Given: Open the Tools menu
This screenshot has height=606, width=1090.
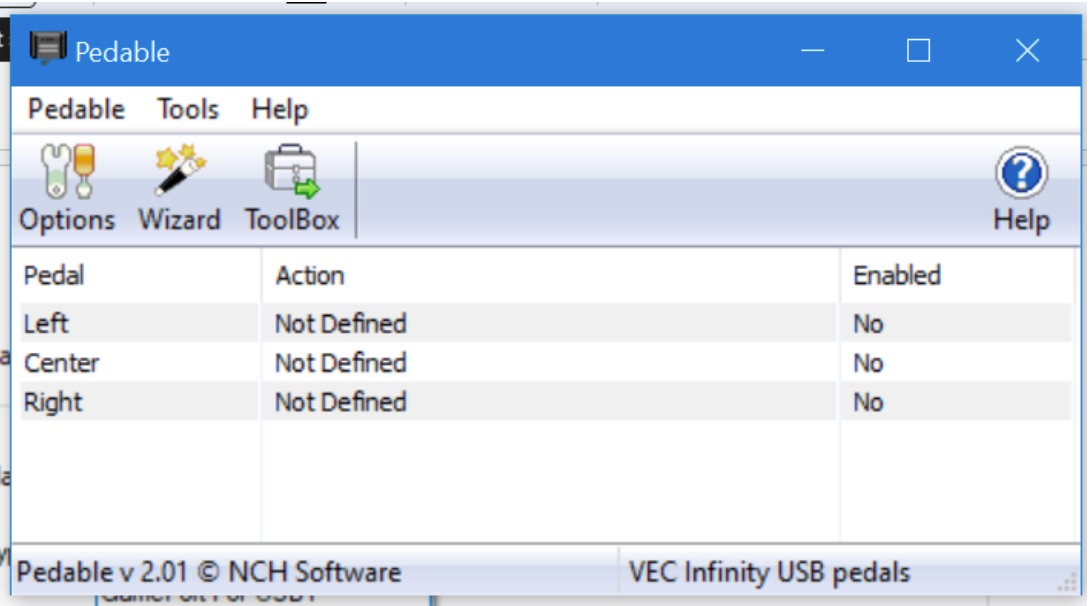Looking at the screenshot, I should click(x=188, y=109).
